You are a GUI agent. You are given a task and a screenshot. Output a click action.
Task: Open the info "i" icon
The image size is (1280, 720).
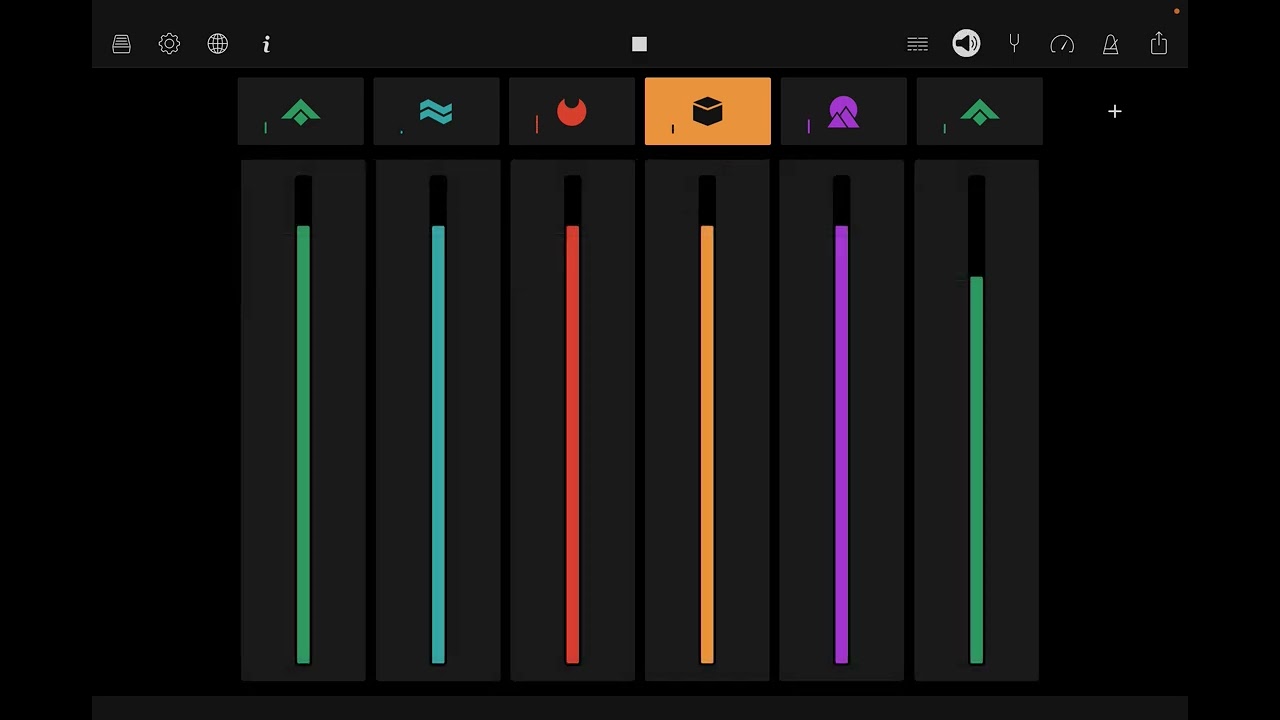(x=266, y=44)
